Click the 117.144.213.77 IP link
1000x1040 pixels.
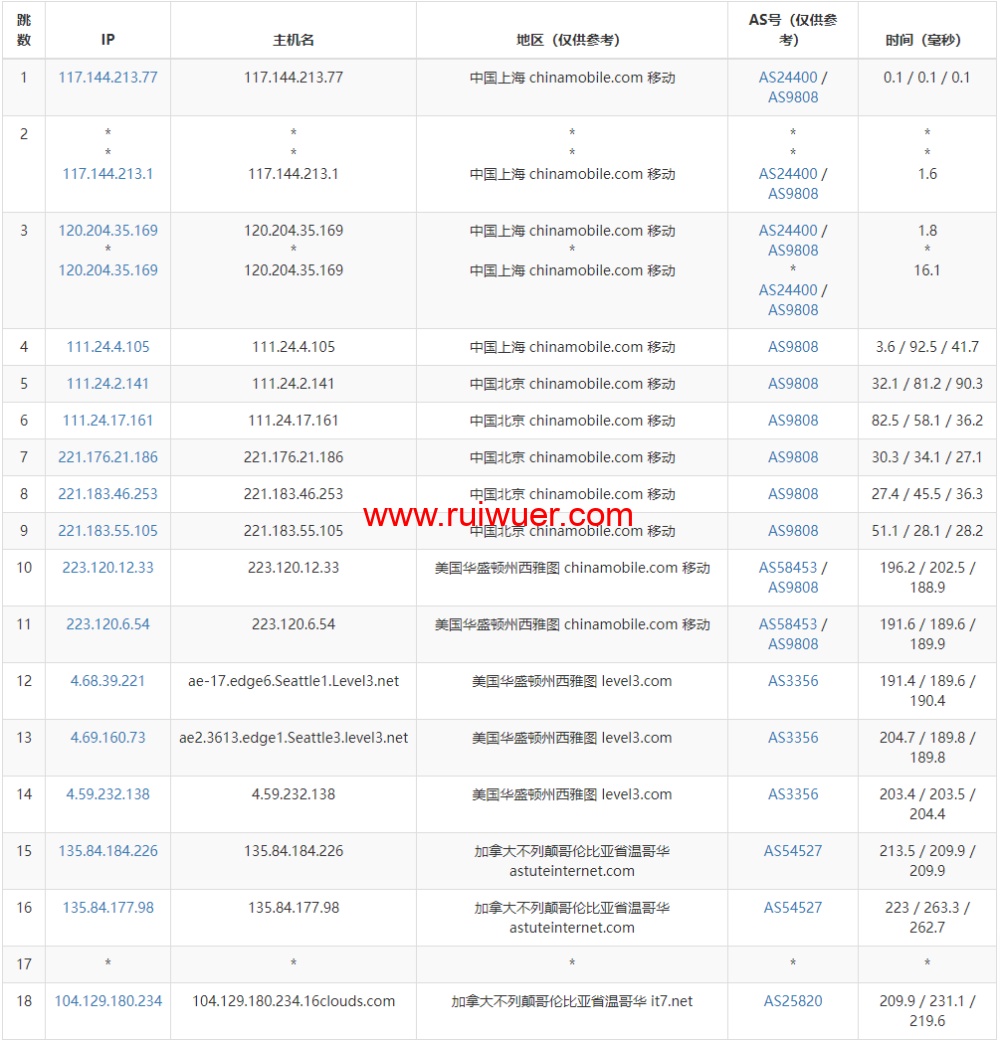108,77
